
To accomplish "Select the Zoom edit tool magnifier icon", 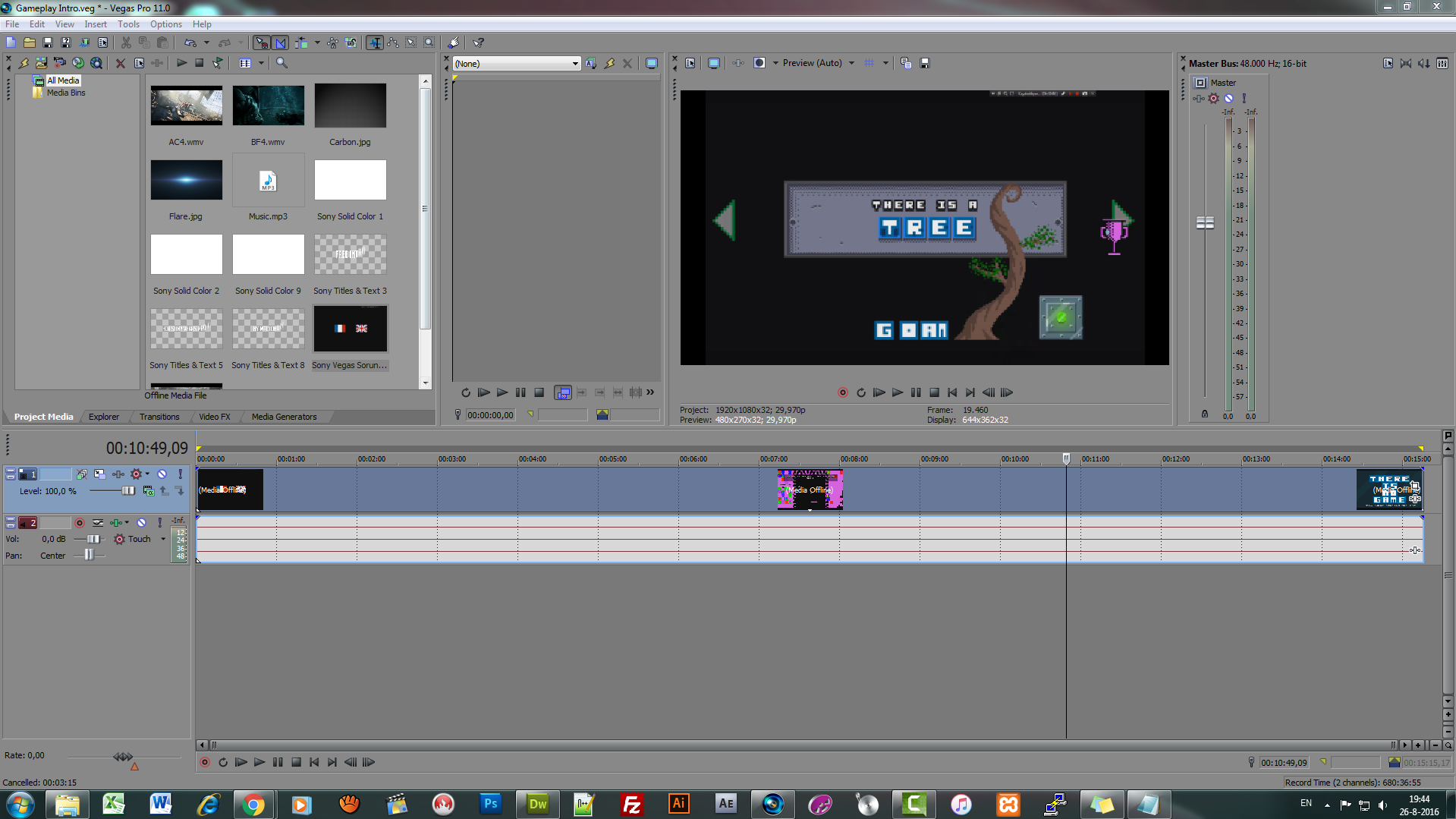I will pyautogui.click(x=429, y=43).
